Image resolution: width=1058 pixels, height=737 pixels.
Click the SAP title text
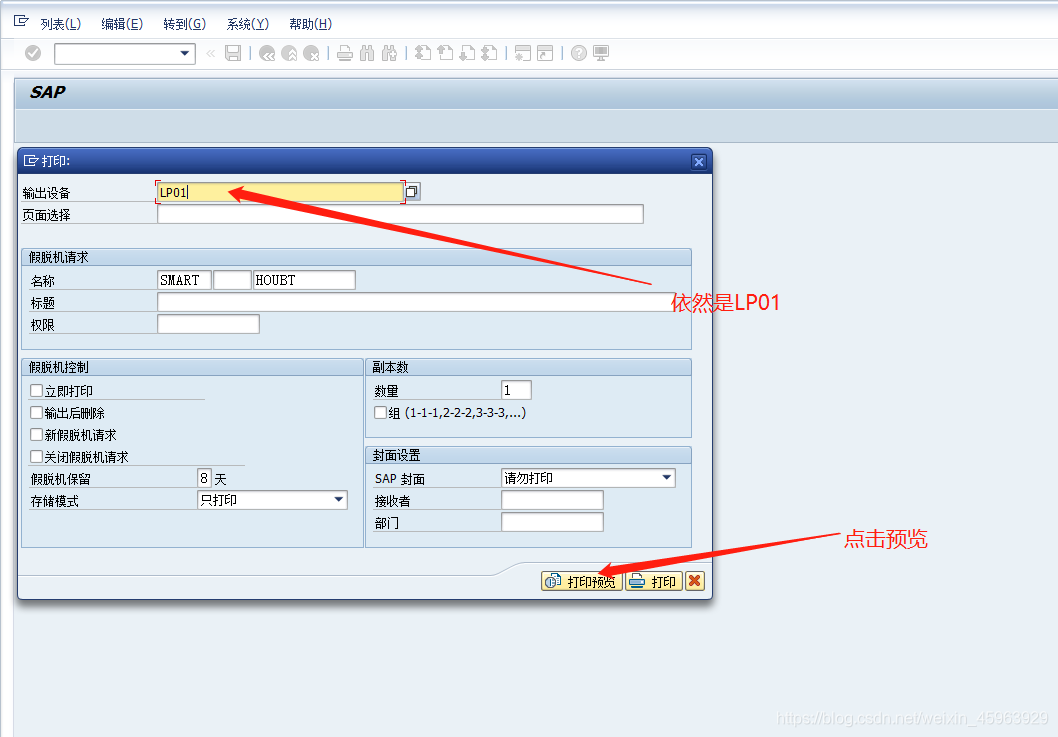click(48, 92)
